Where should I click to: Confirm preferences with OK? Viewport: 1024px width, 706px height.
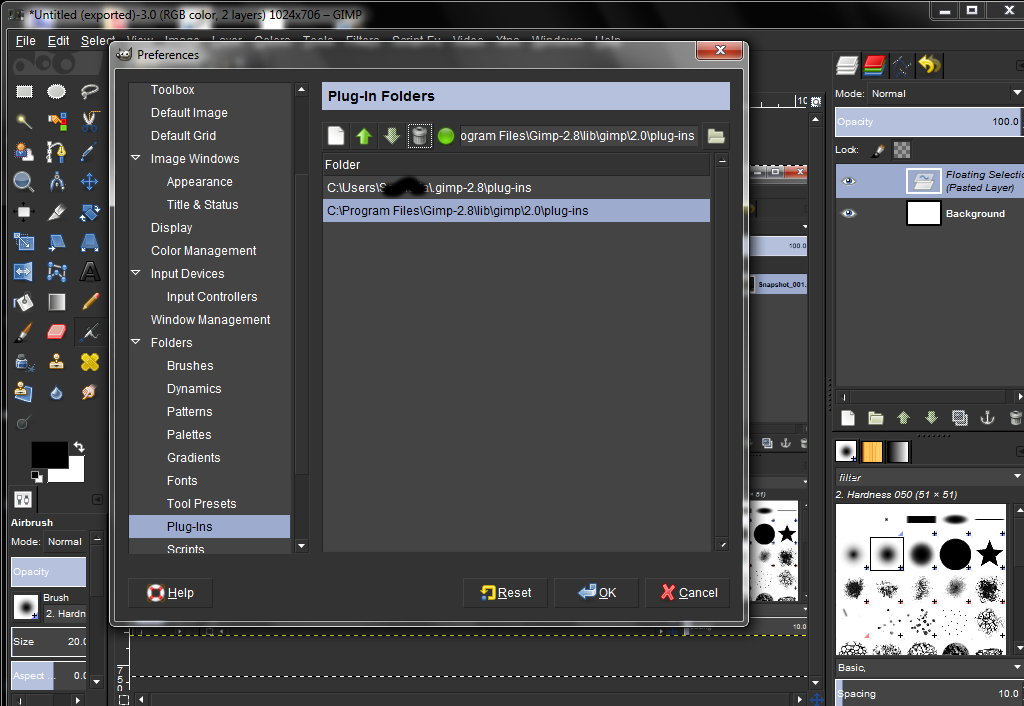point(596,592)
